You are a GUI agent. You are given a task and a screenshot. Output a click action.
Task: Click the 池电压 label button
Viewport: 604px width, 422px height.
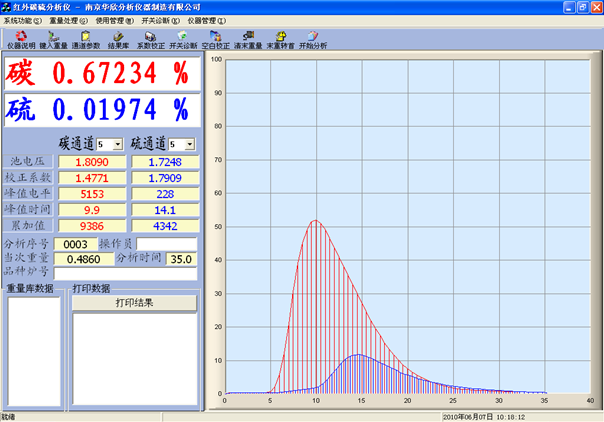point(28,161)
